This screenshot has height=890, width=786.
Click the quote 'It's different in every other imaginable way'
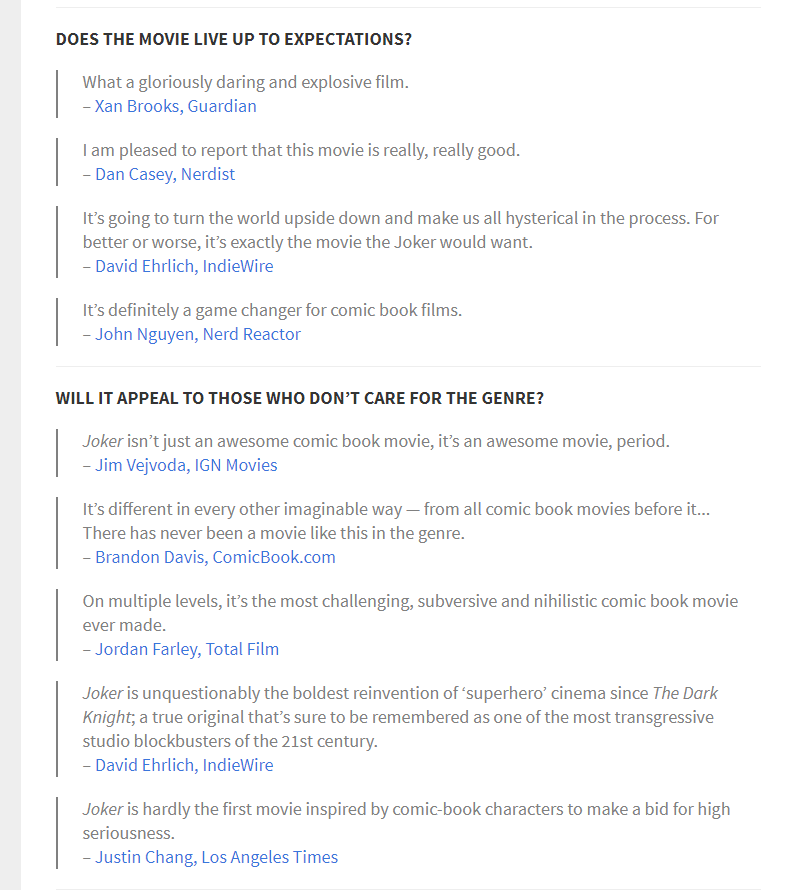[396, 521]
